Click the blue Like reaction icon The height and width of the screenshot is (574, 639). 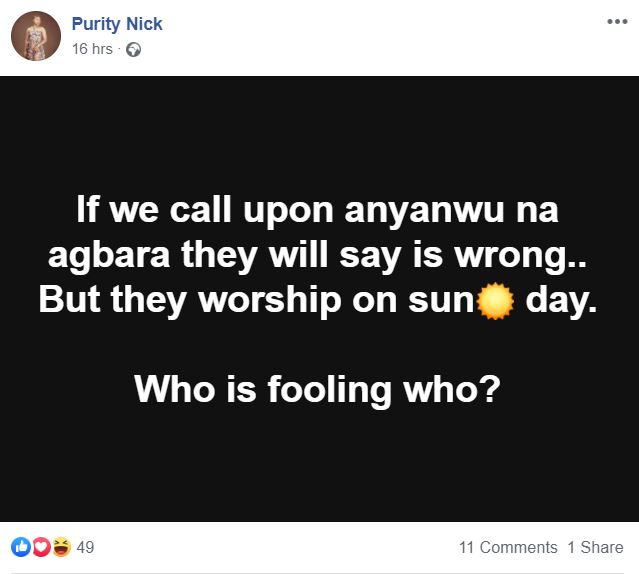[x=20, y=547]
